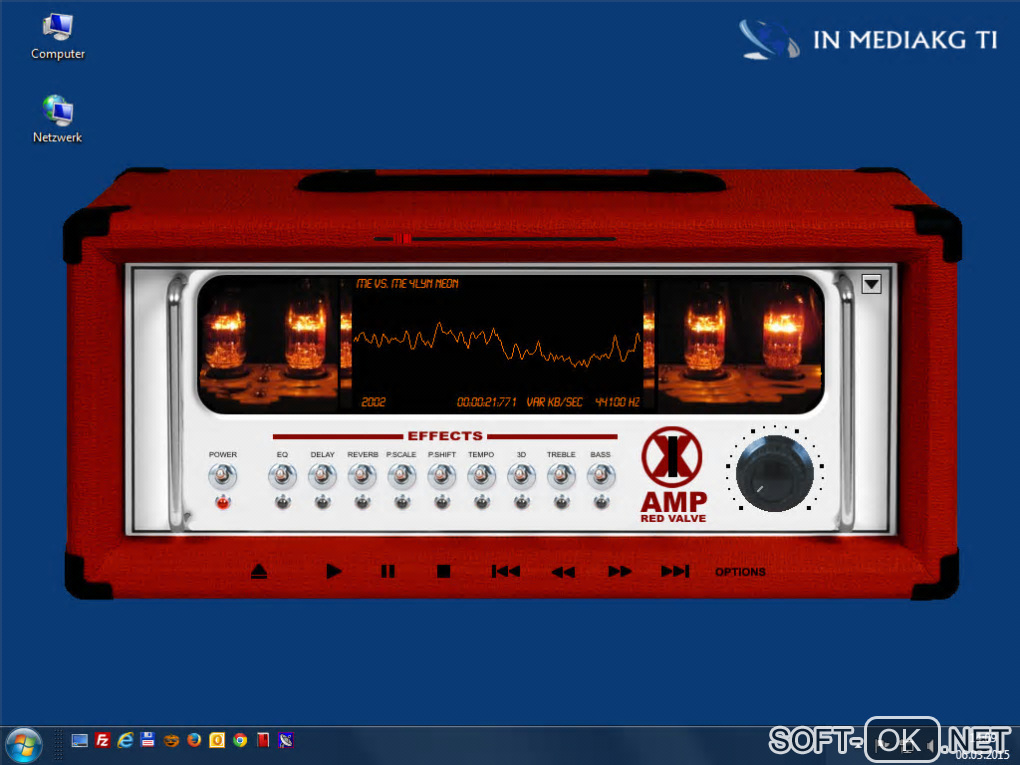
Task: Pause the current track
Action: tap(388, 571)
